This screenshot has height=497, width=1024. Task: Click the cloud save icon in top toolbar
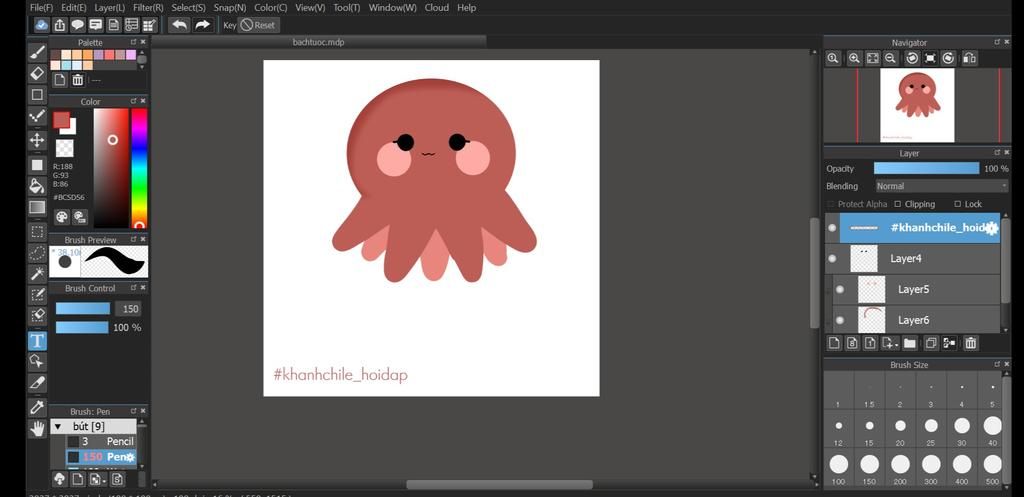click(x=42, y=25)
